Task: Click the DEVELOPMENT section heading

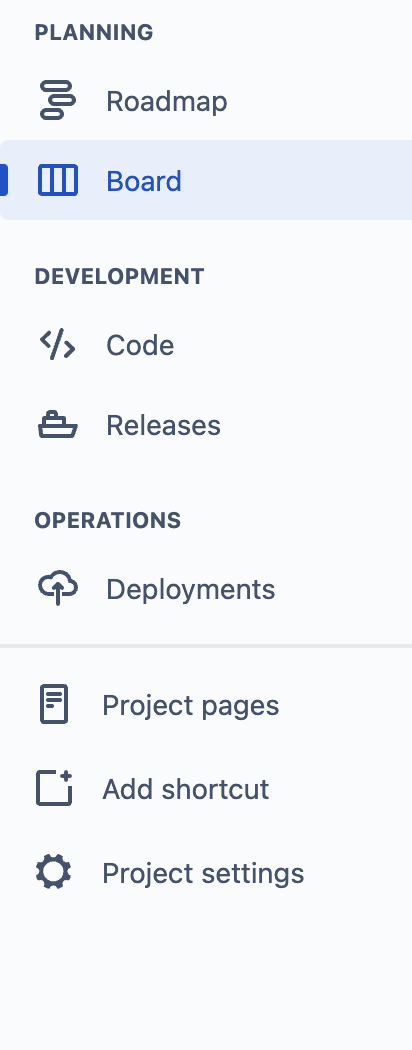Action: pyautogui.click(x=119, y=277)
